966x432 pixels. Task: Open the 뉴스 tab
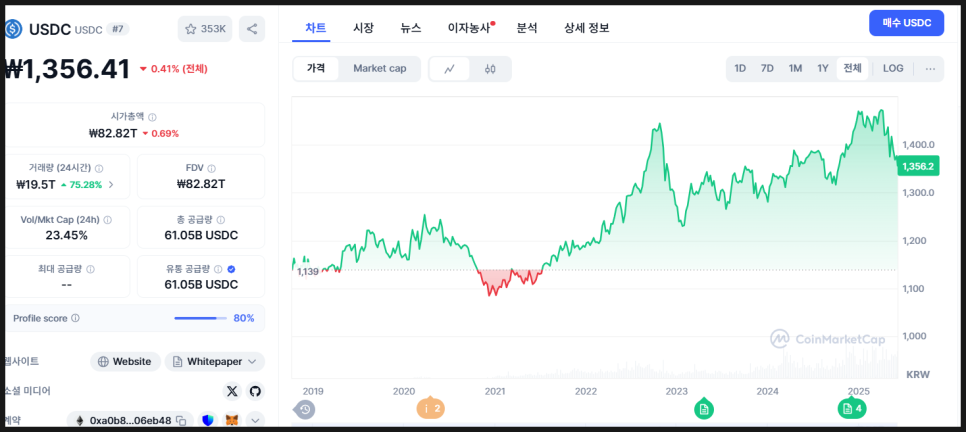[410, 27]
